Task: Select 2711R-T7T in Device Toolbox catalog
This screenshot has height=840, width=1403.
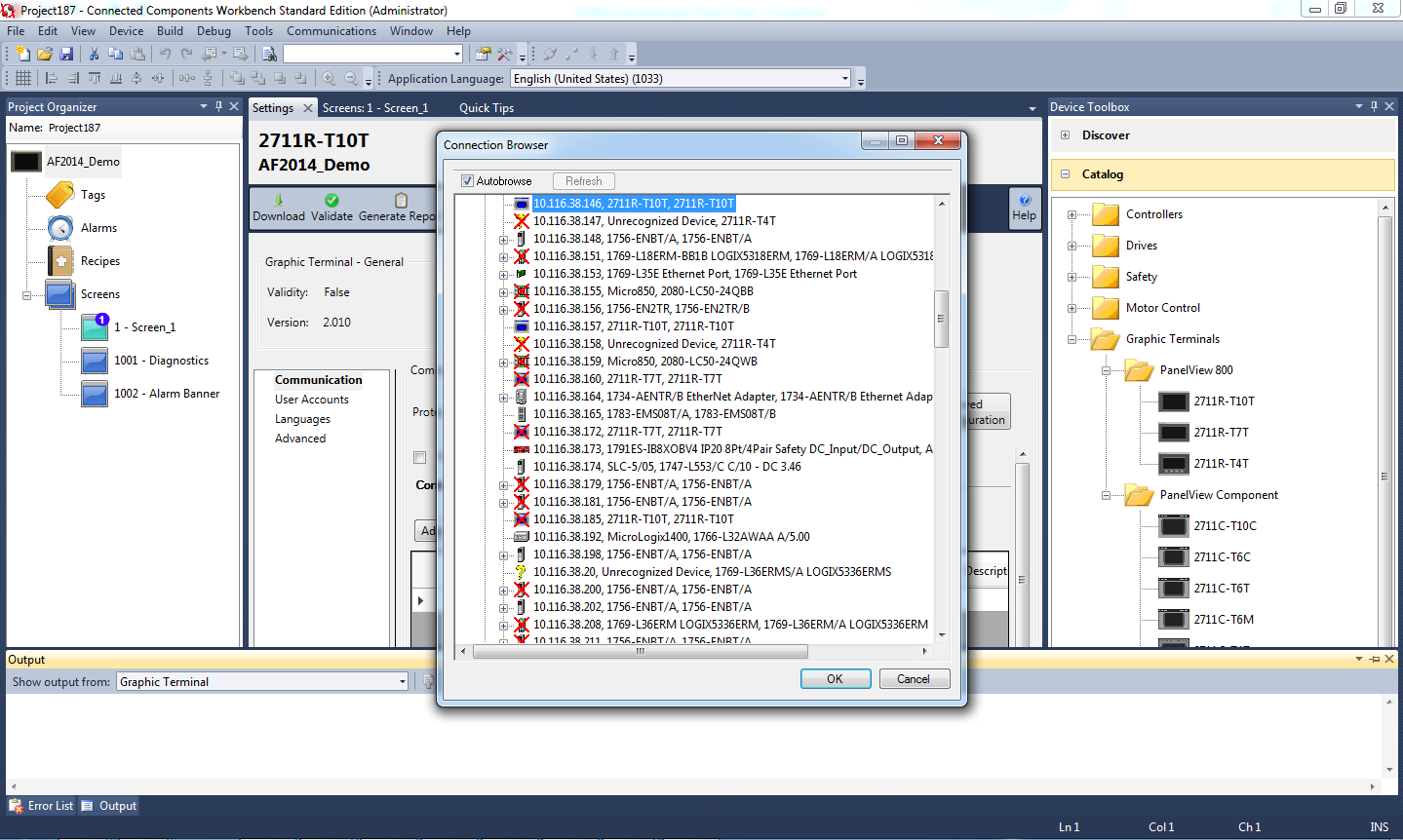Action: [1221, 433]
